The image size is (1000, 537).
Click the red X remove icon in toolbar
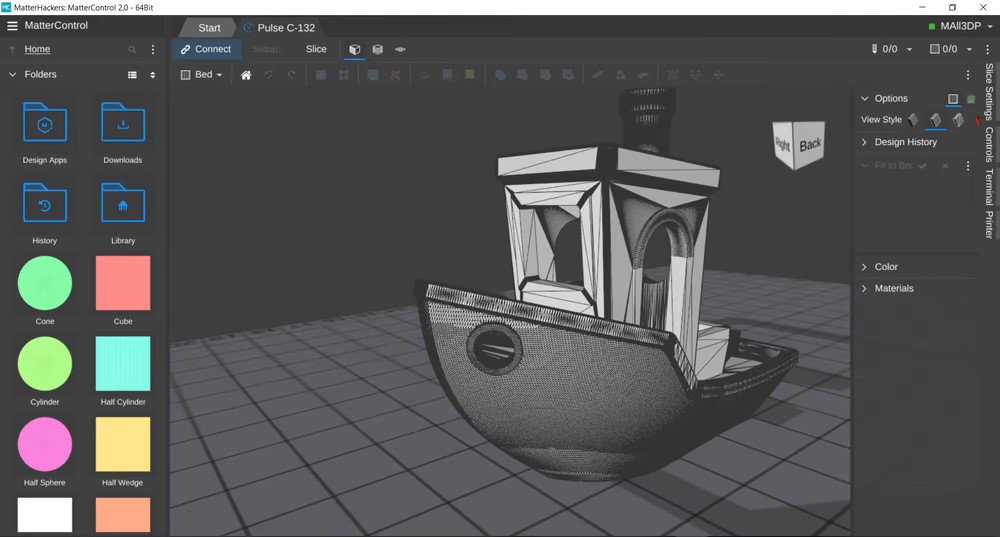[395, 75]
